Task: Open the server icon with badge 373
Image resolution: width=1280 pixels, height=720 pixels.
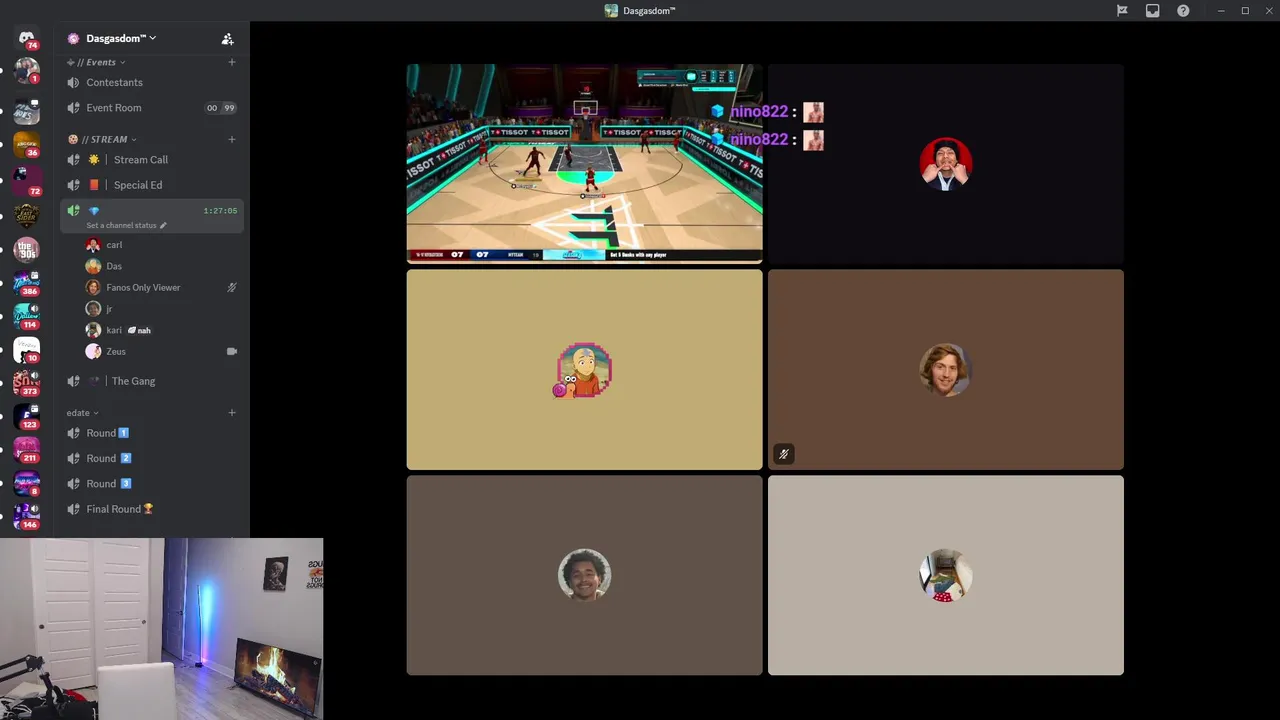Action: coord(27,383)
